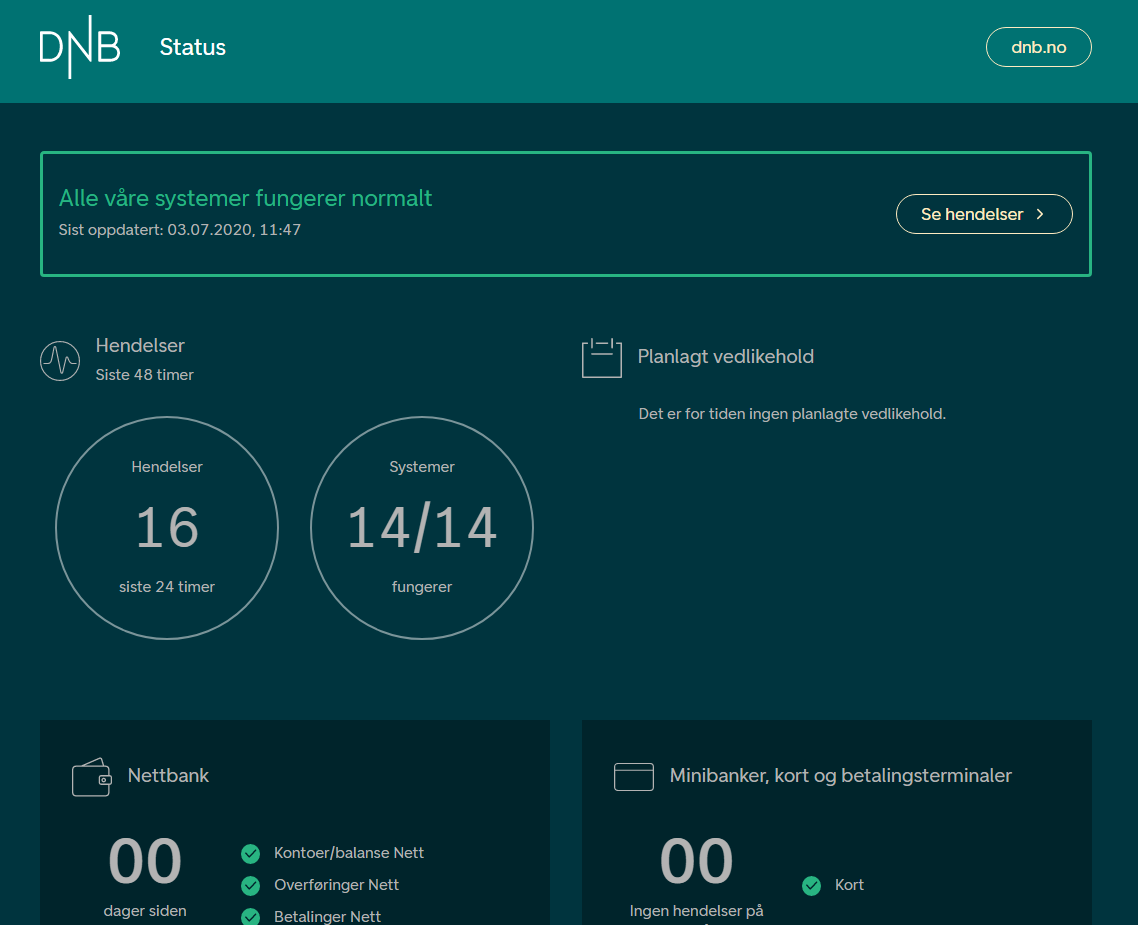Toggle the checkmark next to Betalinger Nett
The image size is (1138, 925).
pos(250,916)
